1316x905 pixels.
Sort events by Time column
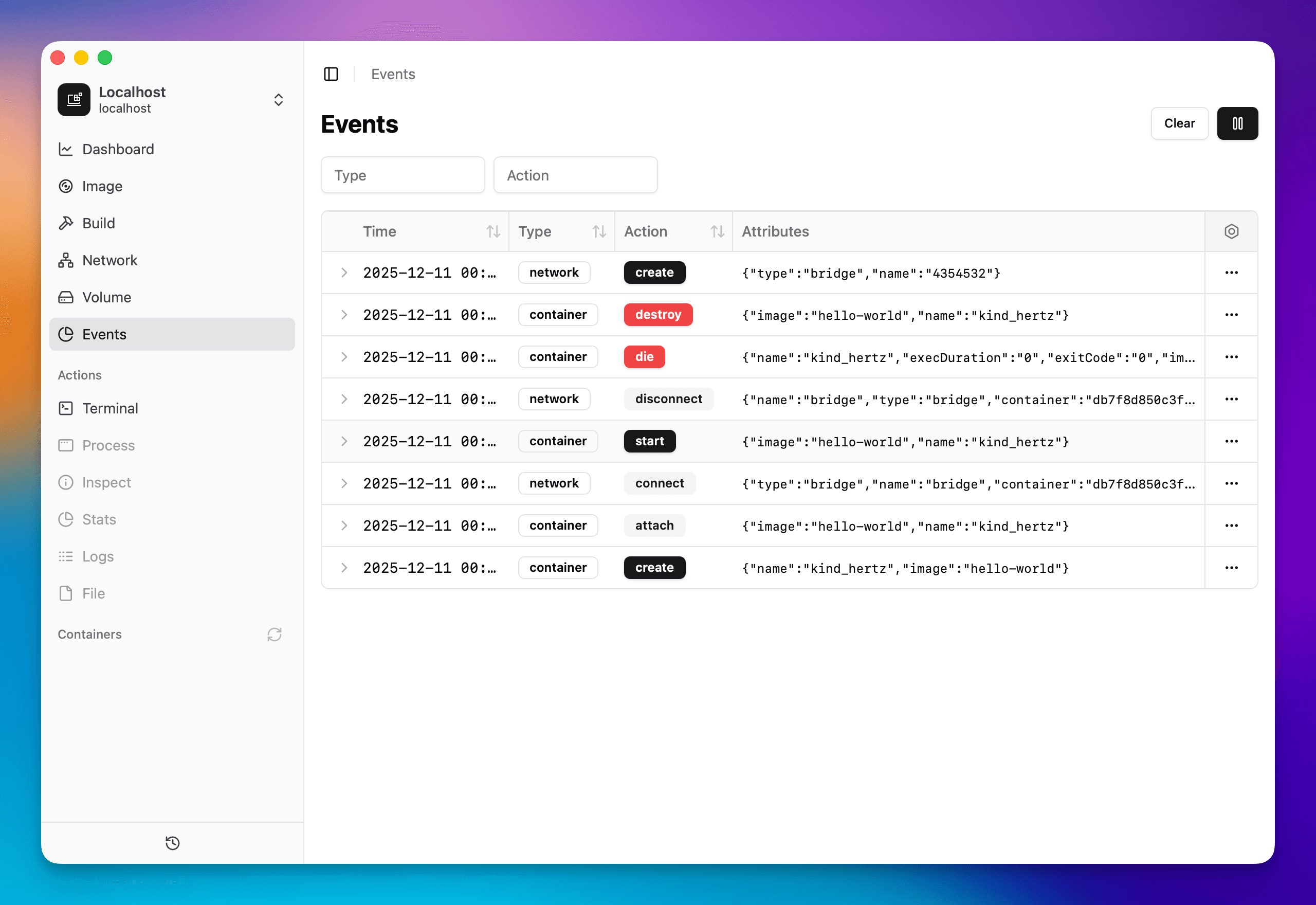pyautogui.click(x=493, y=231)
